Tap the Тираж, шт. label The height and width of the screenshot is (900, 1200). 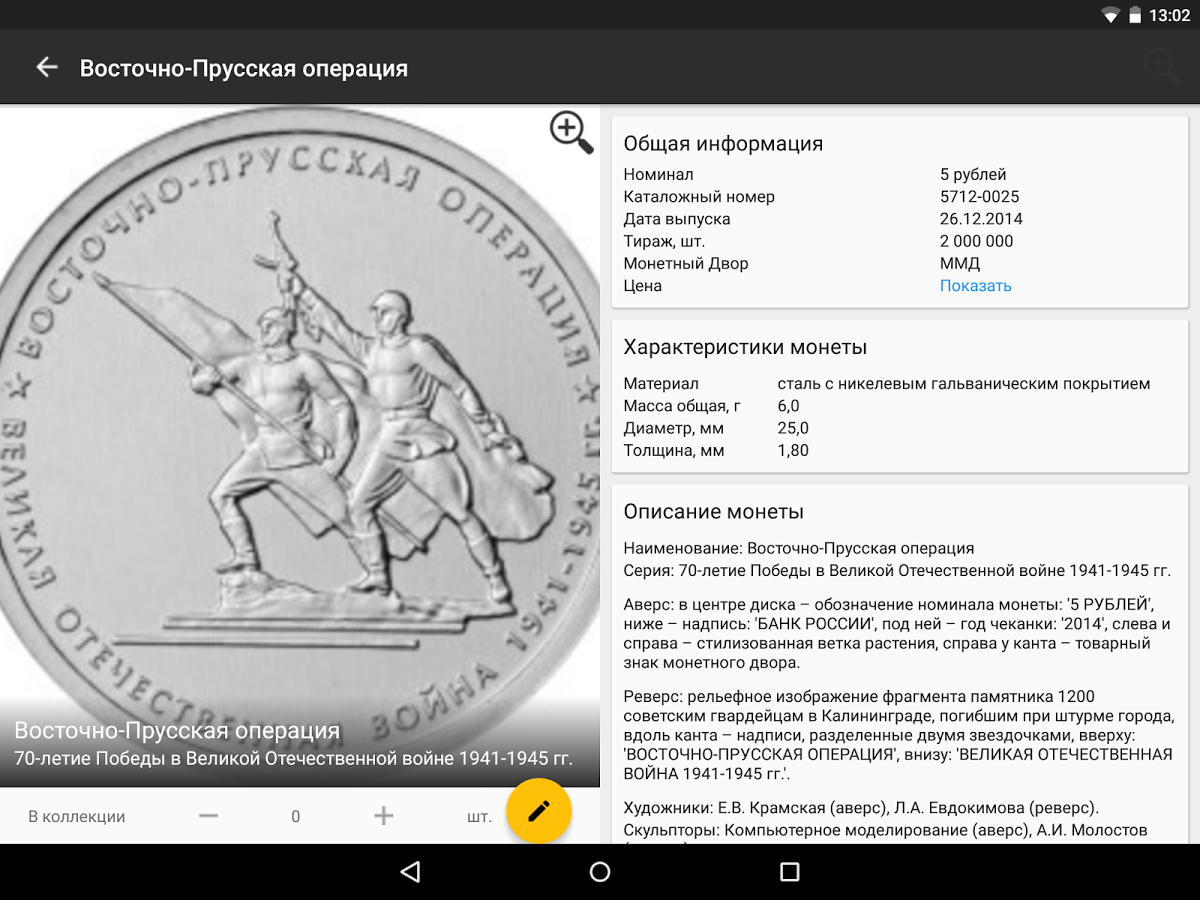coord(664,241)
